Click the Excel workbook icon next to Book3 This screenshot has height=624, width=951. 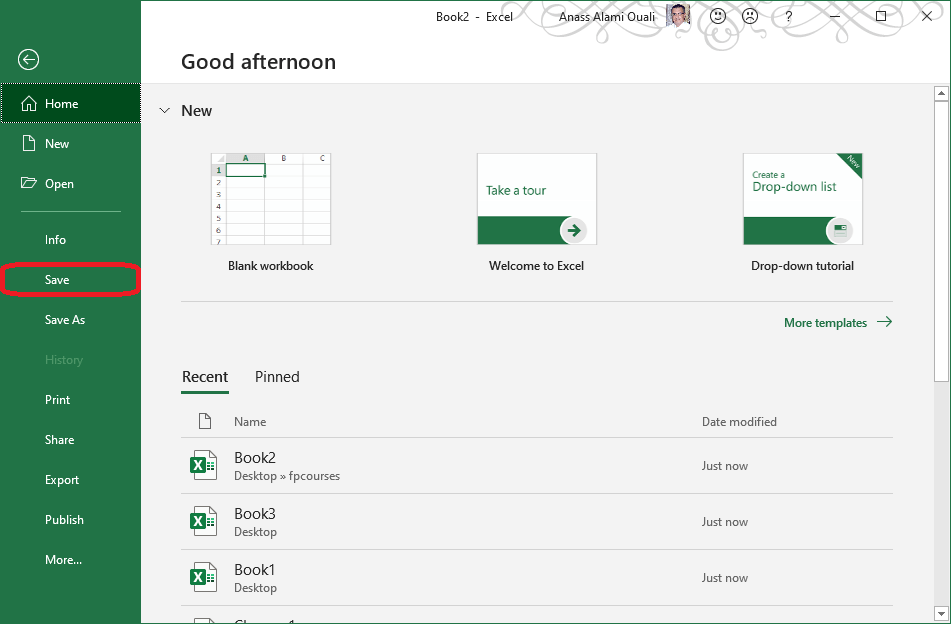pyautogui.click(x=203, y=521)
